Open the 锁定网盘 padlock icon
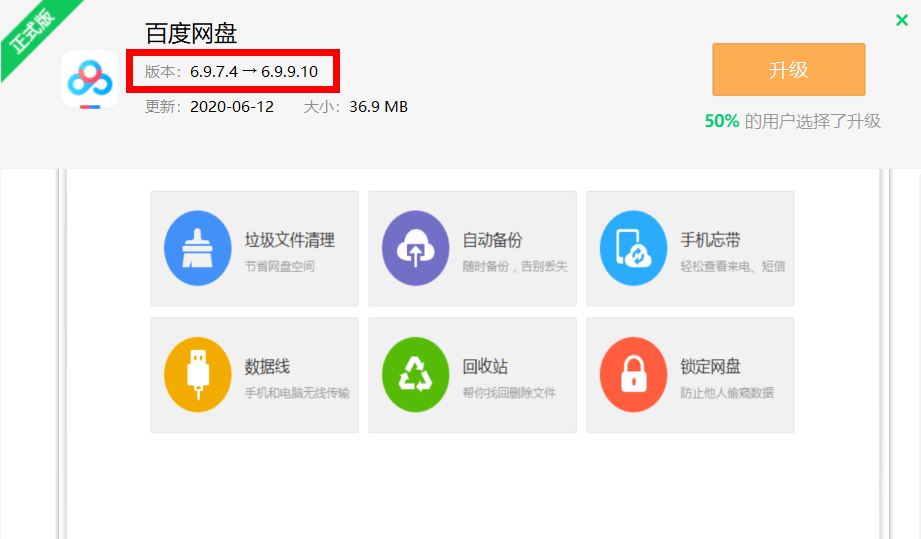 [633, 375]
